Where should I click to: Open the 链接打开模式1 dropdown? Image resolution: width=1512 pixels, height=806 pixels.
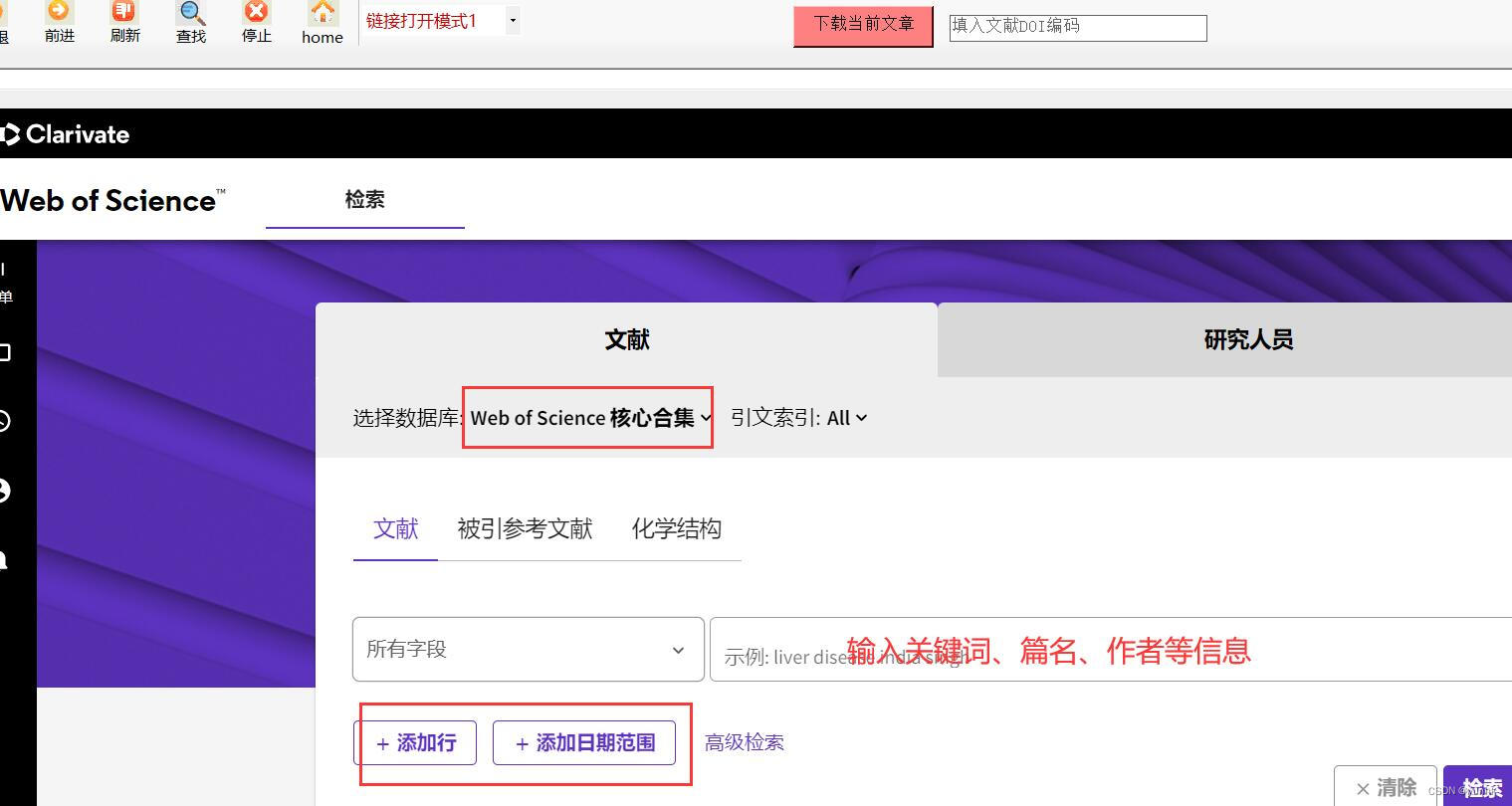443,21
